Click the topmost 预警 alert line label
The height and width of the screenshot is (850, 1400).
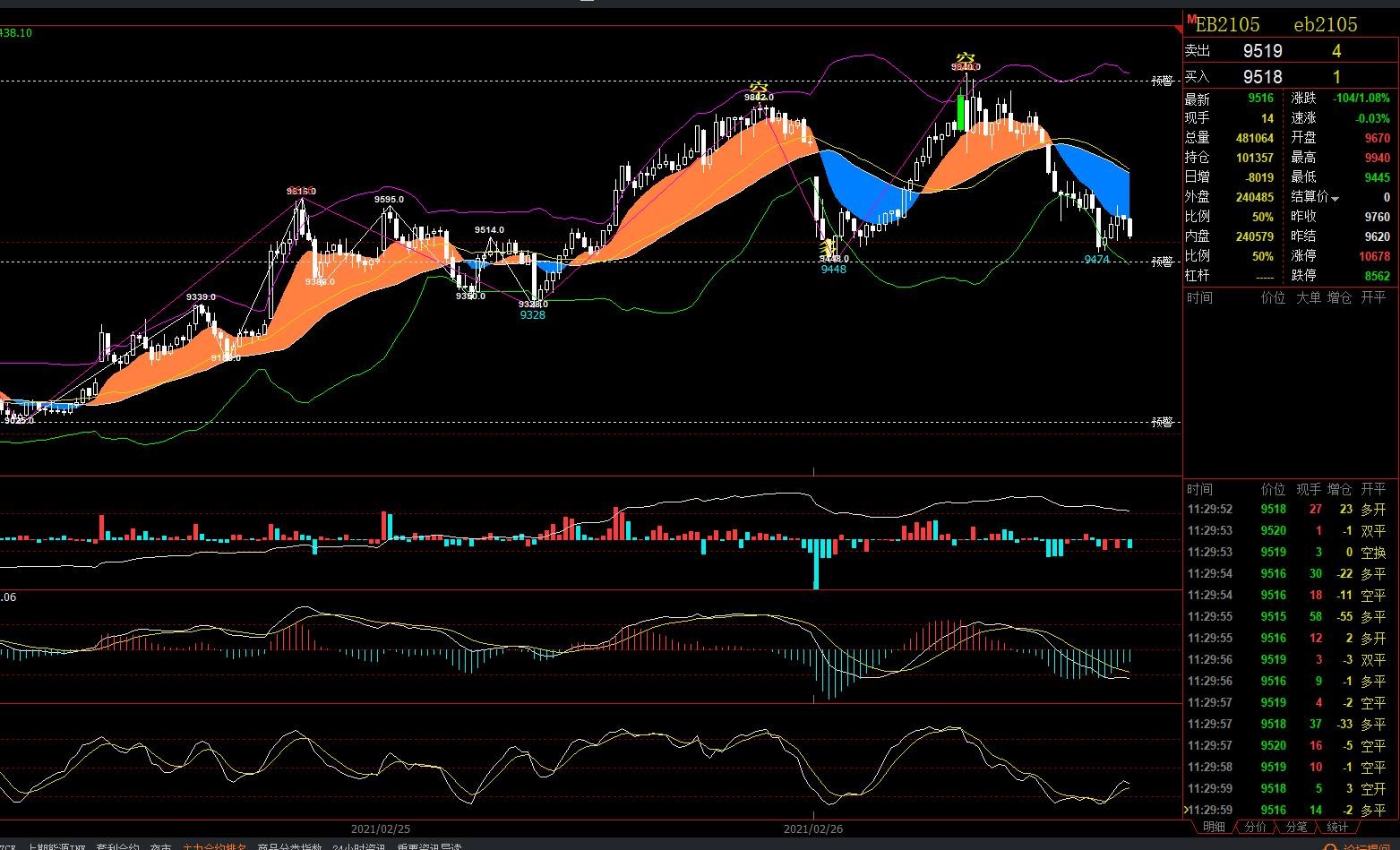1162,81
